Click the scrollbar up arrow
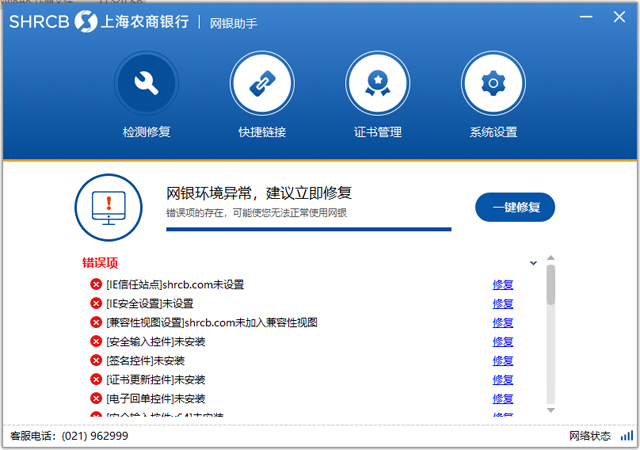The image size is (640, 450). (x=551, y=258)
